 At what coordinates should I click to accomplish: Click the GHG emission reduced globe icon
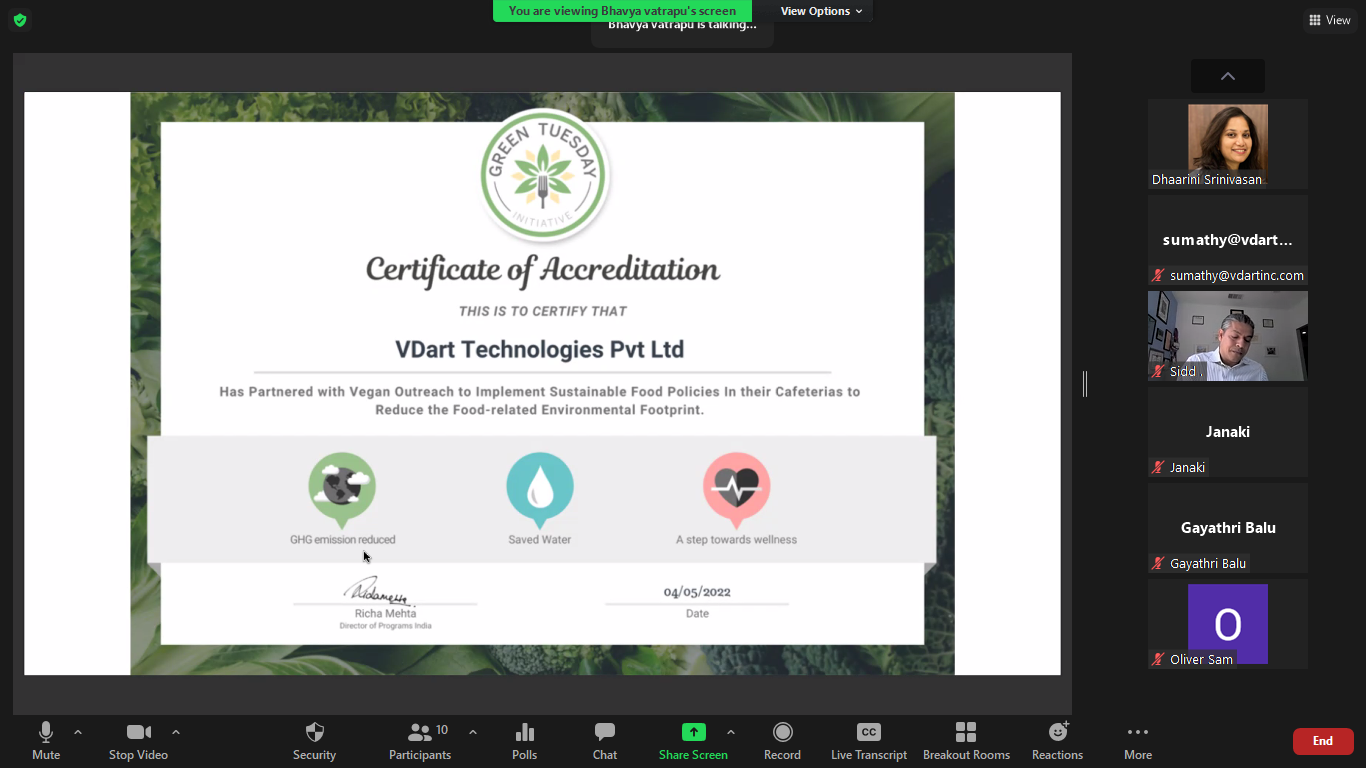point(342,489)
